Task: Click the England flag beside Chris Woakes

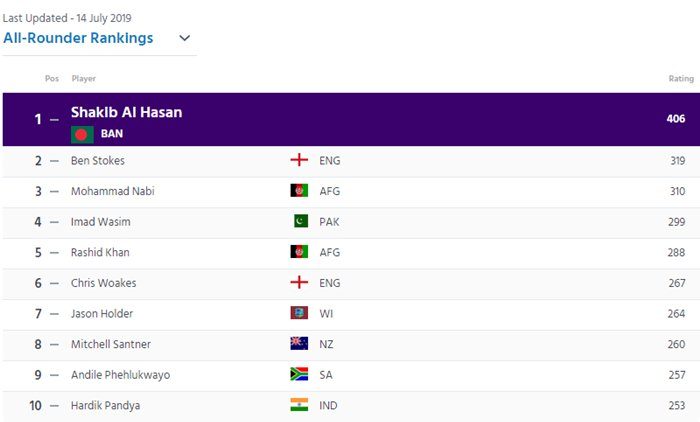Action: coord(299,282)
